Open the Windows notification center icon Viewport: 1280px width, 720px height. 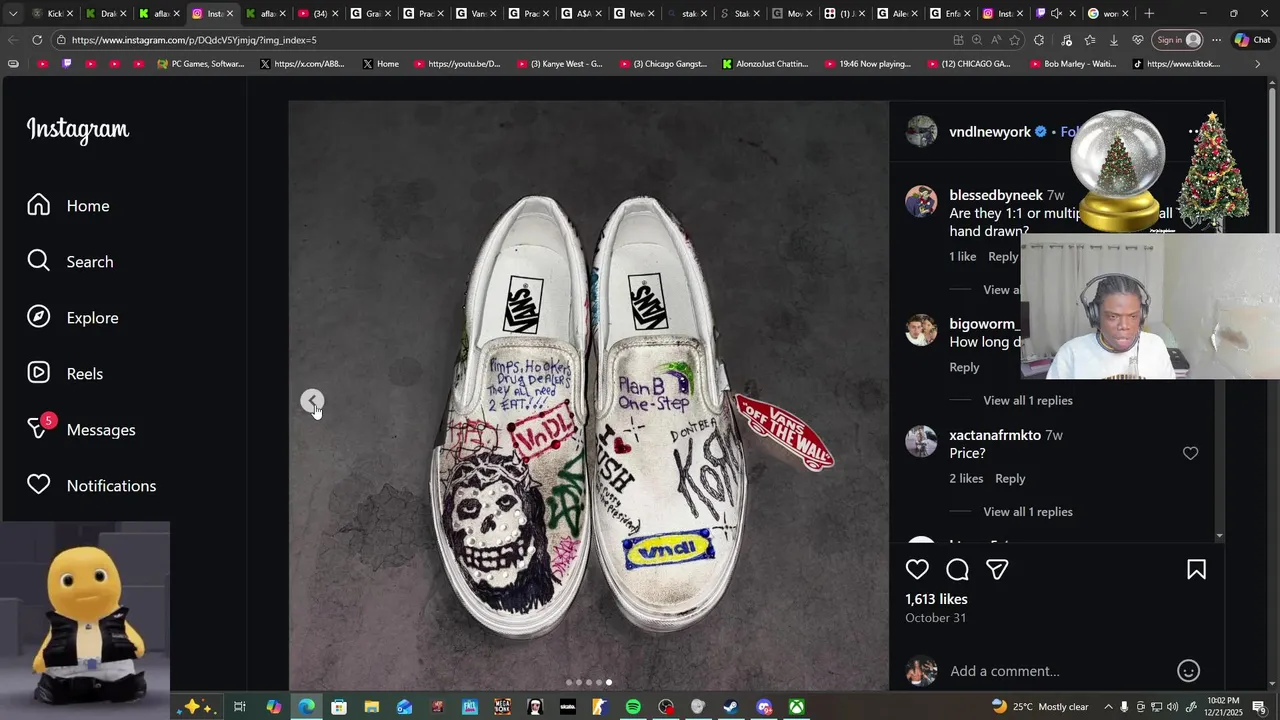point(1259,707)
